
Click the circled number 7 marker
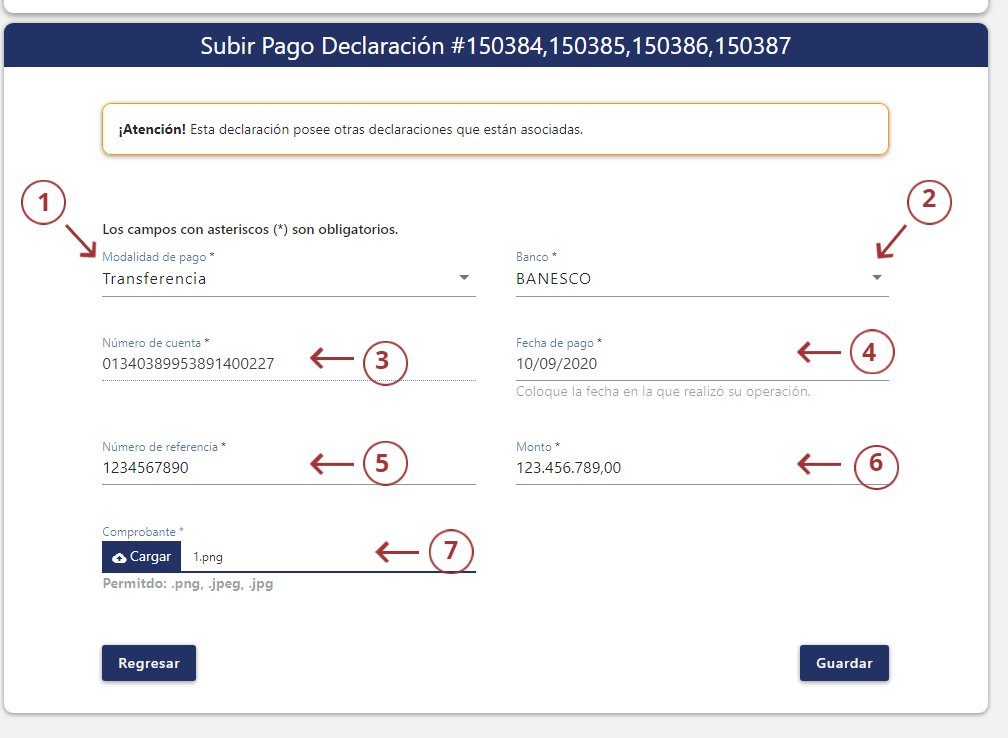point(450,551)
